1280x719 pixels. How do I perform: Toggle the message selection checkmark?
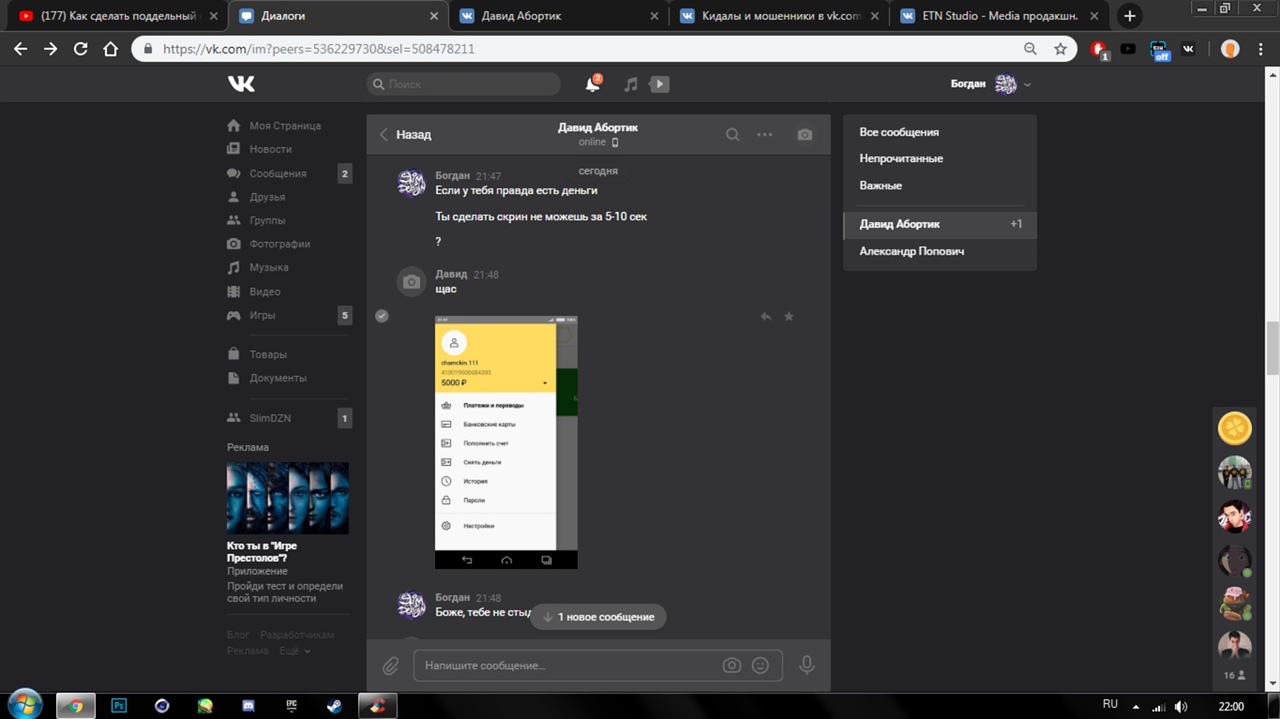(x=382, y=316)
